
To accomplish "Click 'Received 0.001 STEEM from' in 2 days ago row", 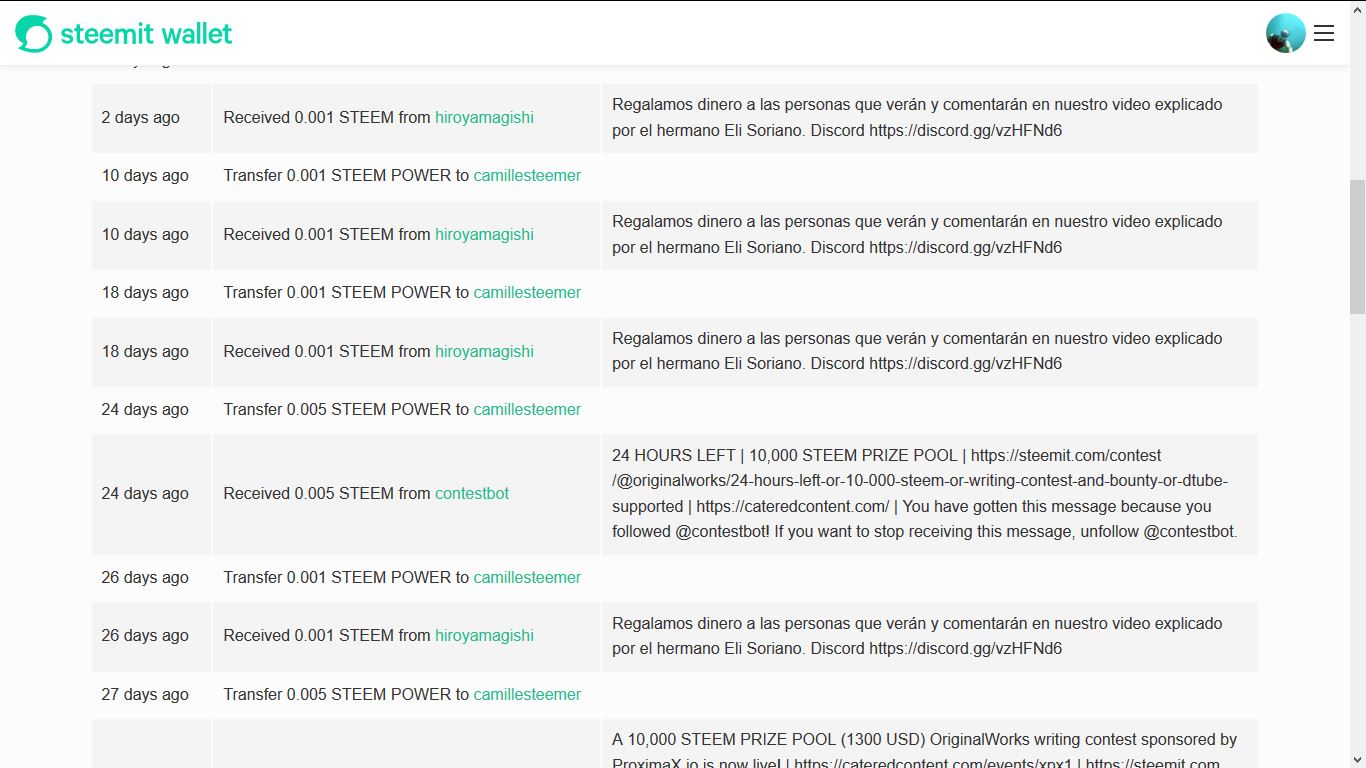I will point(327,117).
